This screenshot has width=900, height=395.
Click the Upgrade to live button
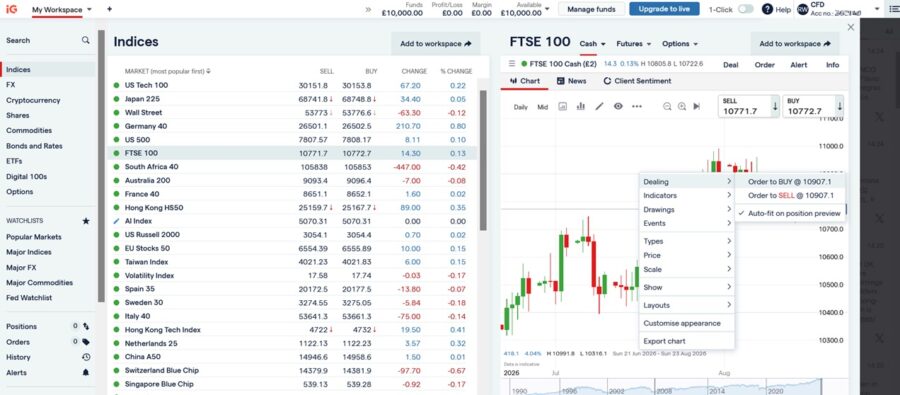[x=664, y=9]
